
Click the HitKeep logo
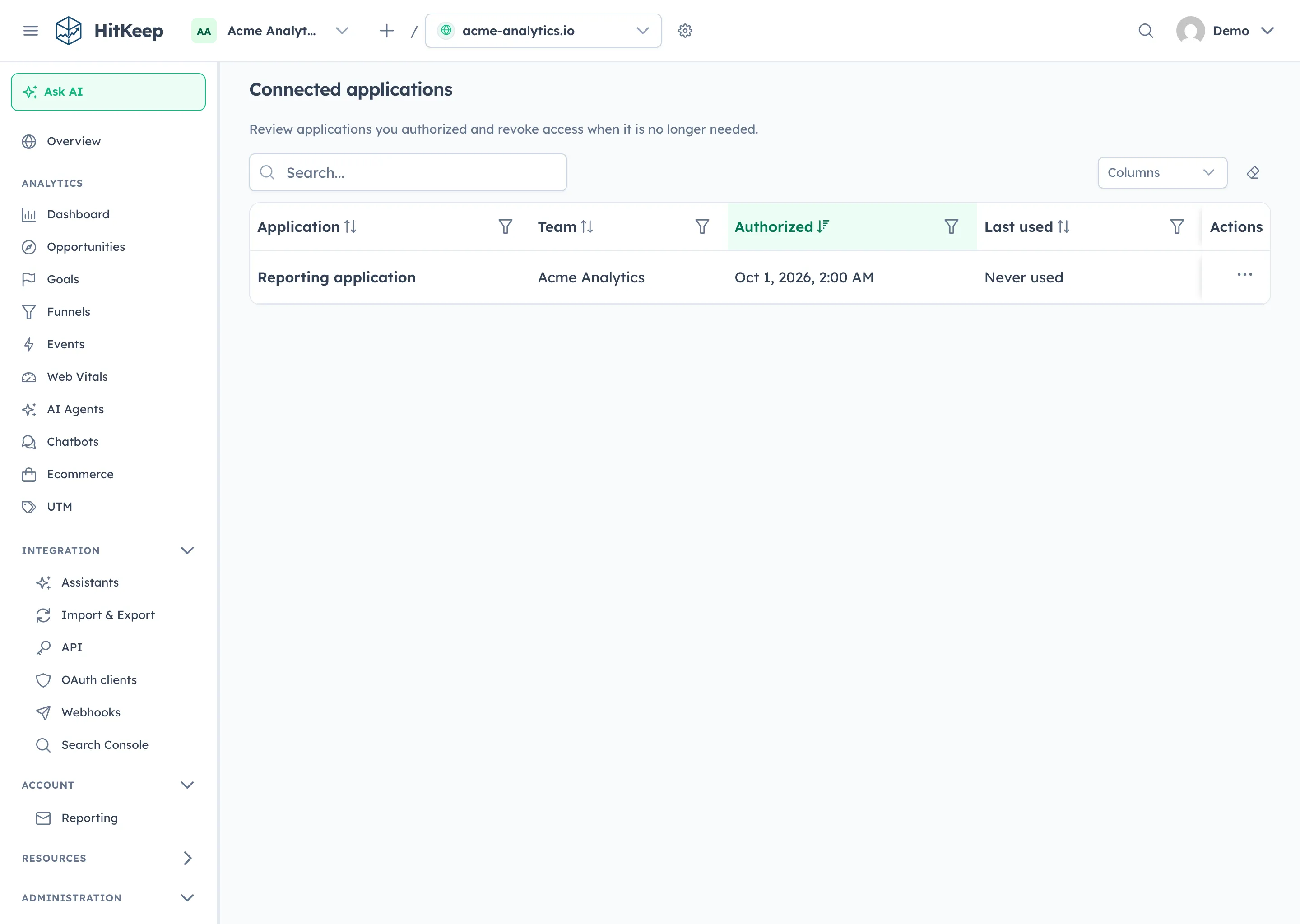[109, 31]
